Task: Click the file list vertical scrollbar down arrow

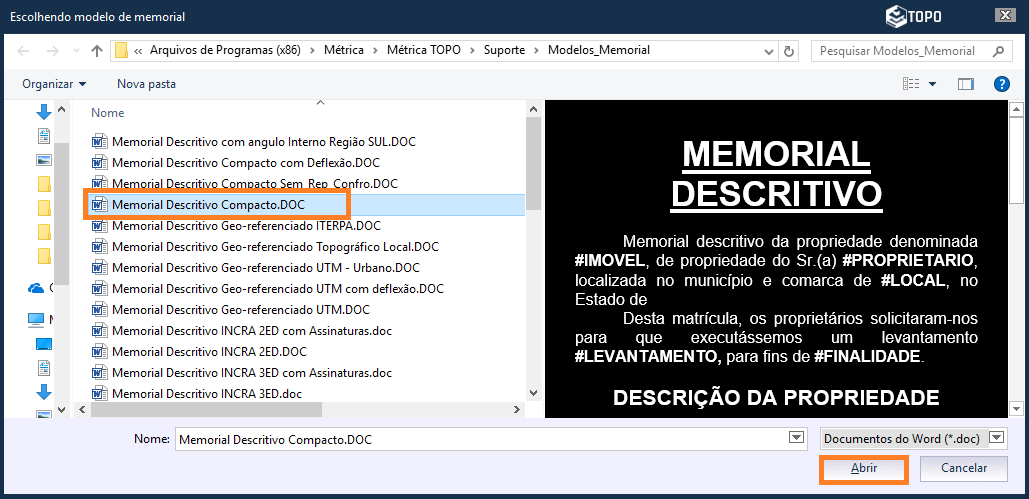Action: click(x=533, y=393)
